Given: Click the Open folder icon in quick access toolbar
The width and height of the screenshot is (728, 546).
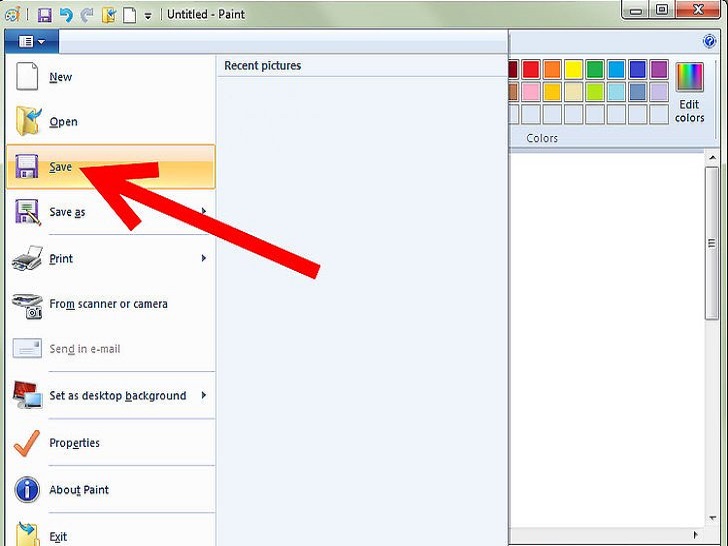Looking at the screenshot, I should tap(109, 15).
